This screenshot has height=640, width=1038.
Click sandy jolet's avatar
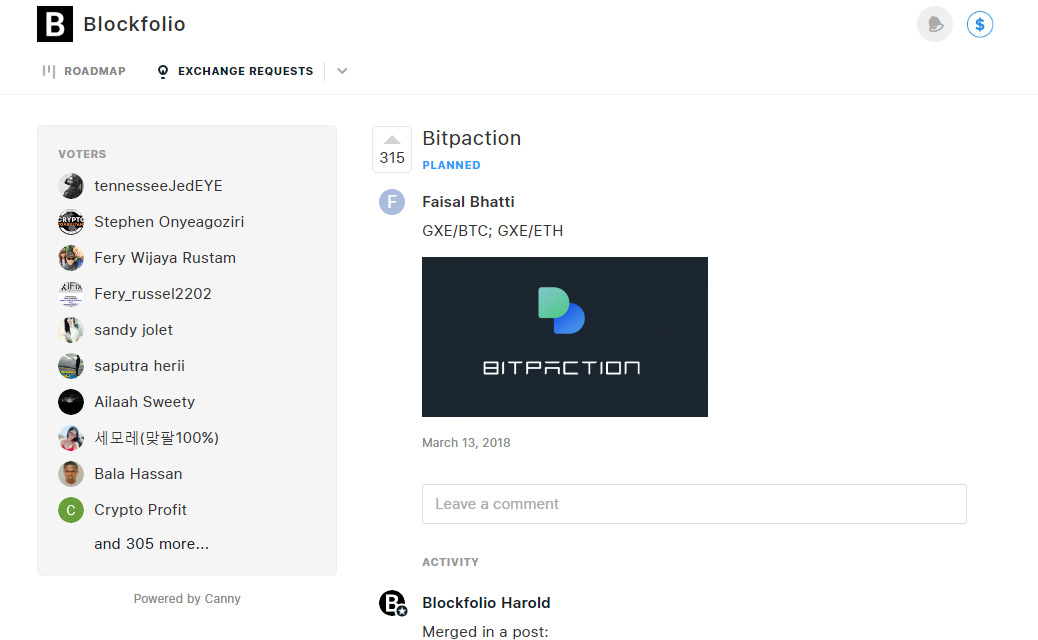pos(71,330)
